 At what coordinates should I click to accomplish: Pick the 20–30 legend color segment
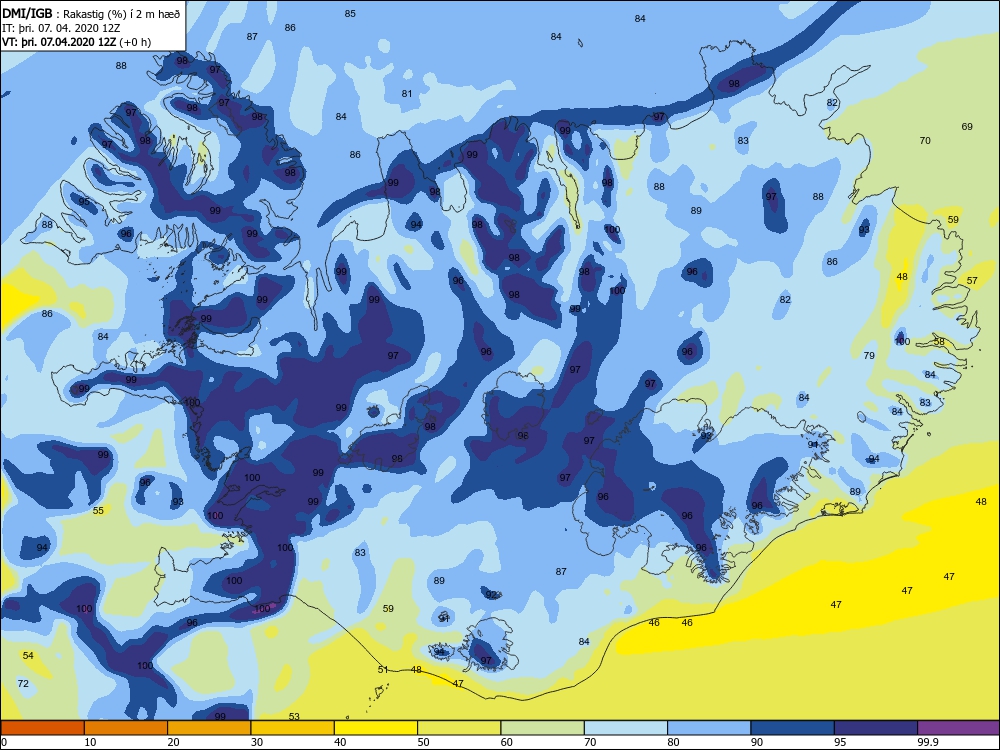pos(209,728)
